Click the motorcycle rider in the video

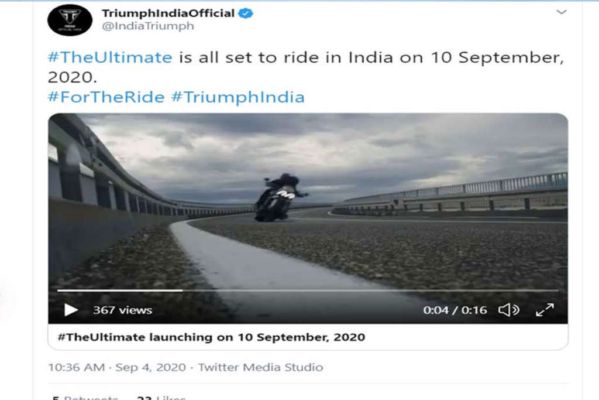(x=279, y=198)
